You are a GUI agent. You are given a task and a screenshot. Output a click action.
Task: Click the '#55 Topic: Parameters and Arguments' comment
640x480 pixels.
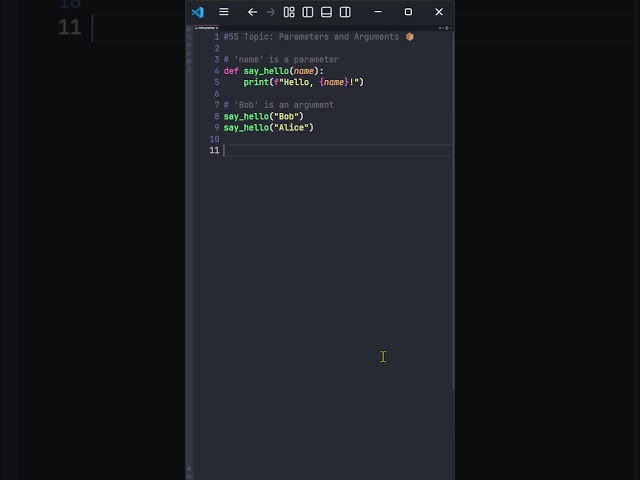coord(311,37)
